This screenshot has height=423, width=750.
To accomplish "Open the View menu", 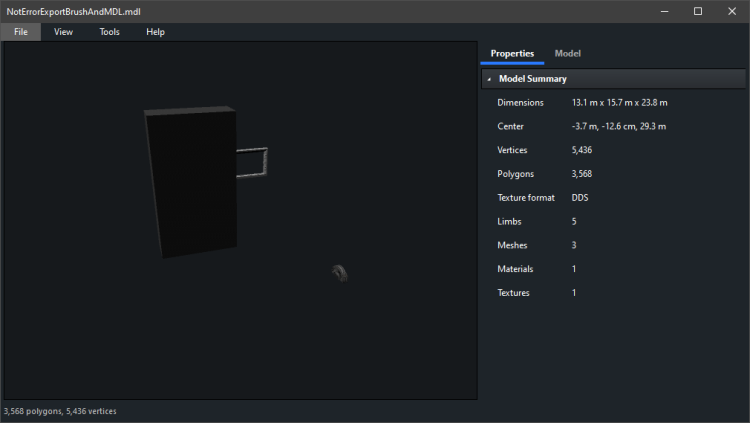I will click(x=63, y=32).
